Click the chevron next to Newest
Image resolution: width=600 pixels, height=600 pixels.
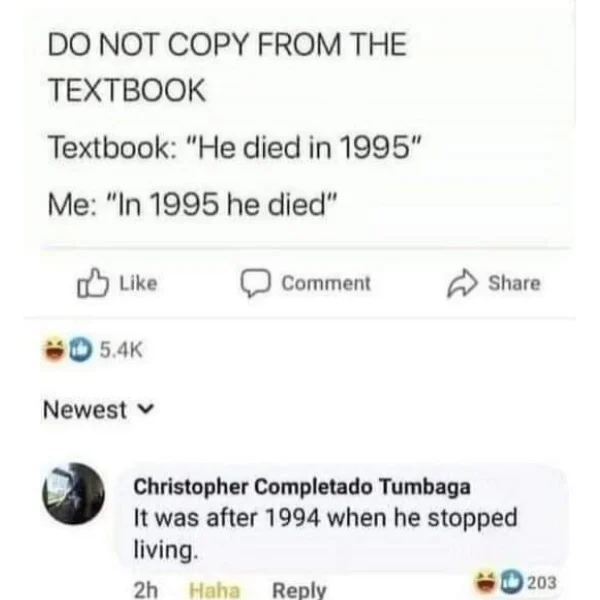pos(145,409)
